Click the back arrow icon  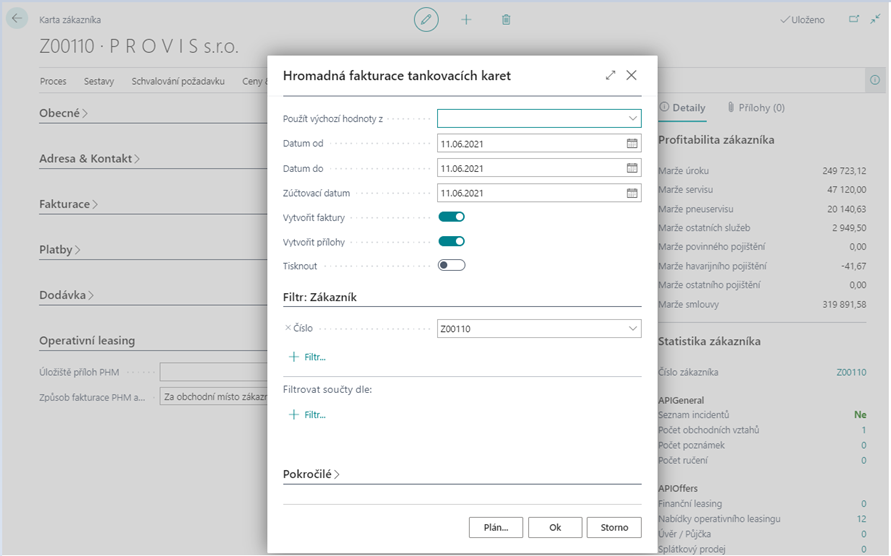[x=17, y=19]
